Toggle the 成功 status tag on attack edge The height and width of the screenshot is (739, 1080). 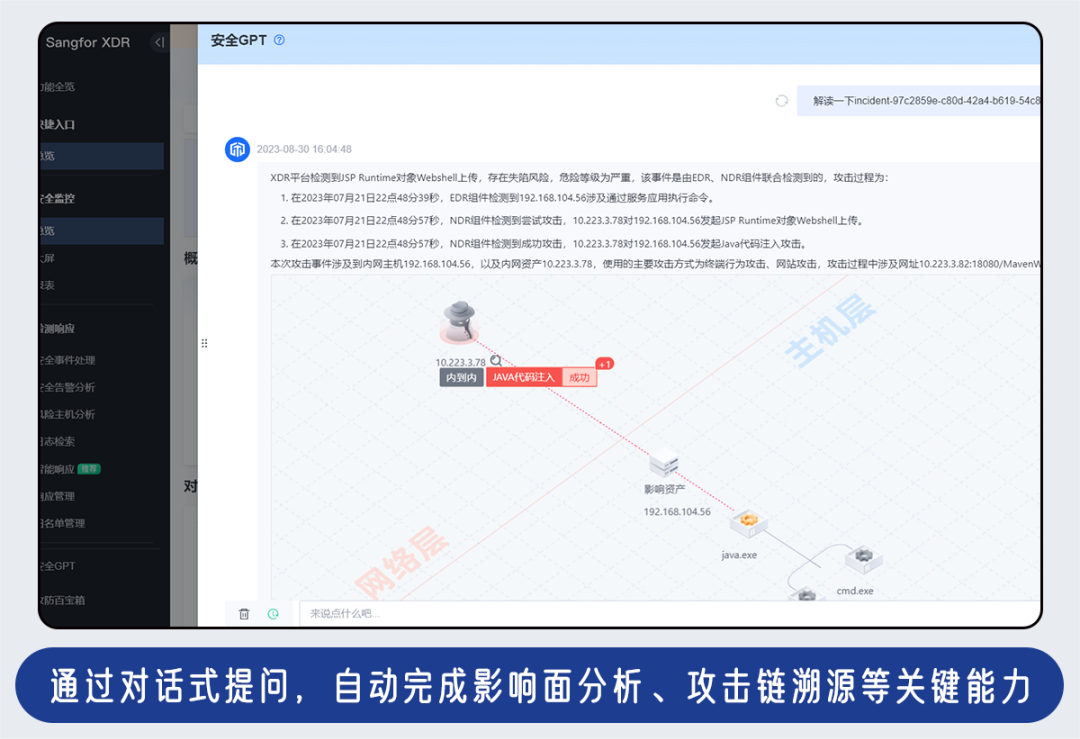coord(580,377)
